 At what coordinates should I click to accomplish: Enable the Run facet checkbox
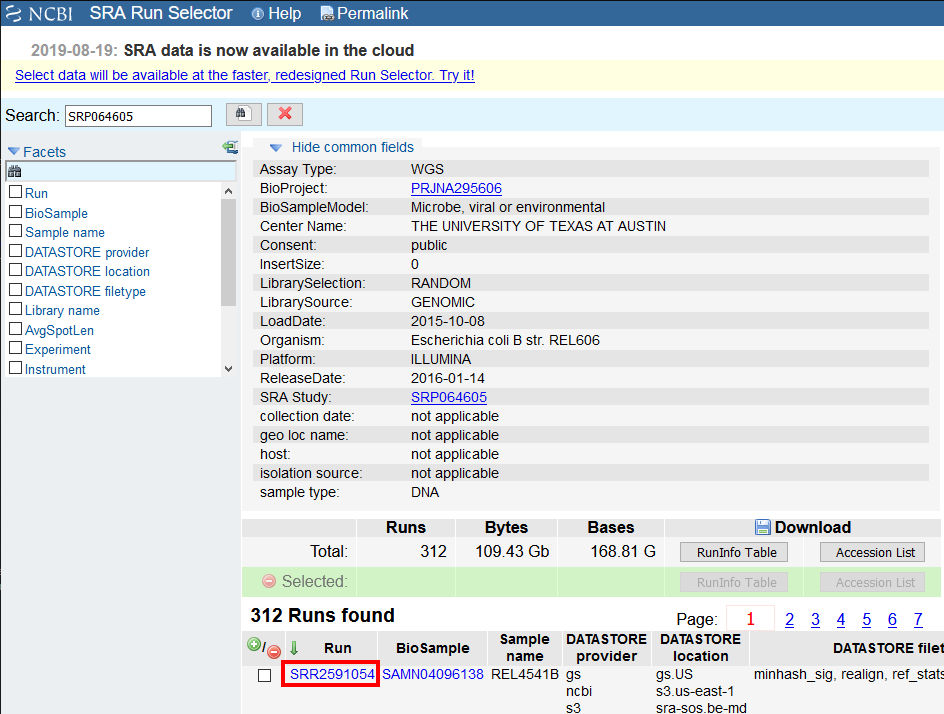pos(15,193)
